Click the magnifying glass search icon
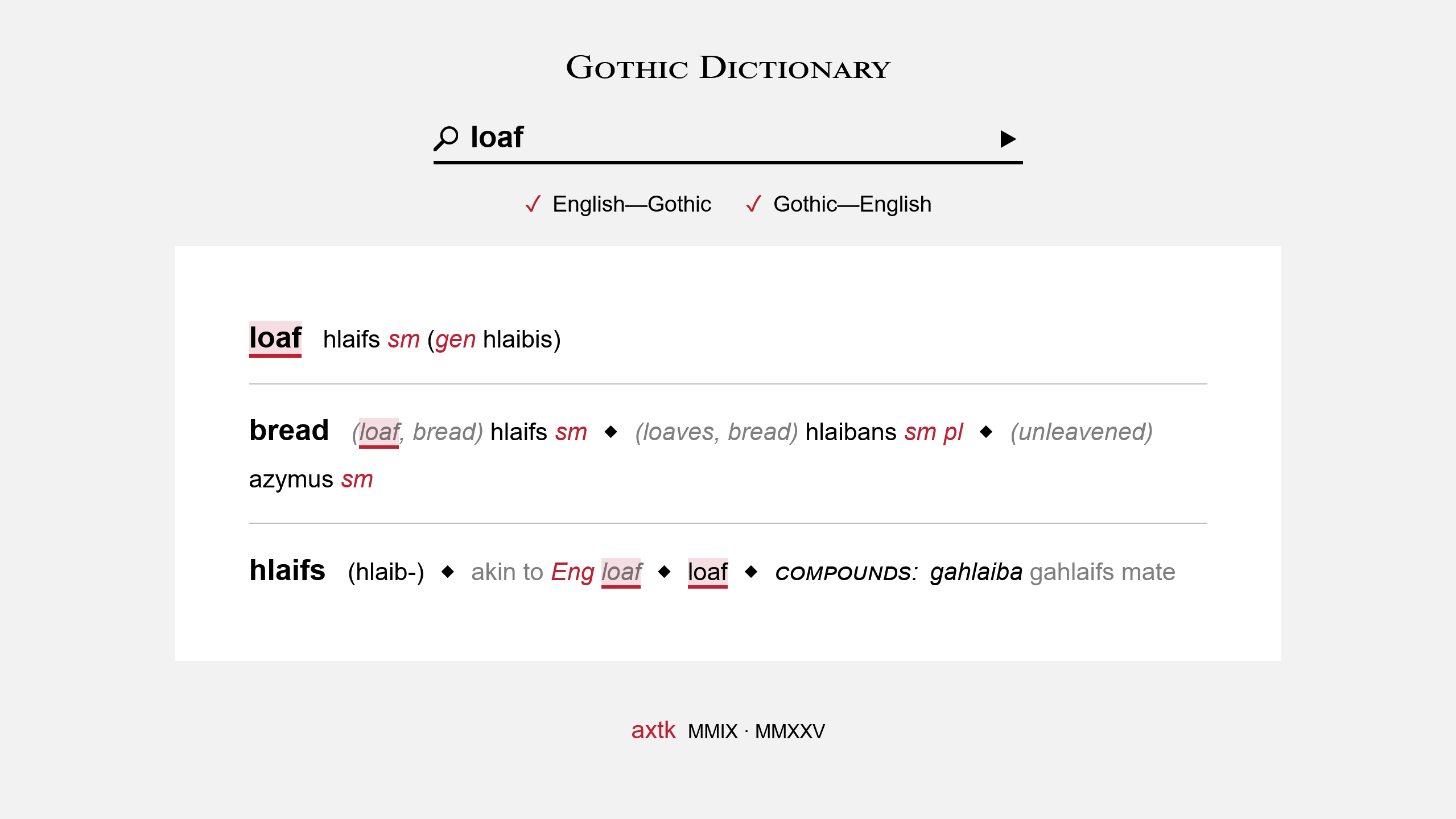 (447, 136)
